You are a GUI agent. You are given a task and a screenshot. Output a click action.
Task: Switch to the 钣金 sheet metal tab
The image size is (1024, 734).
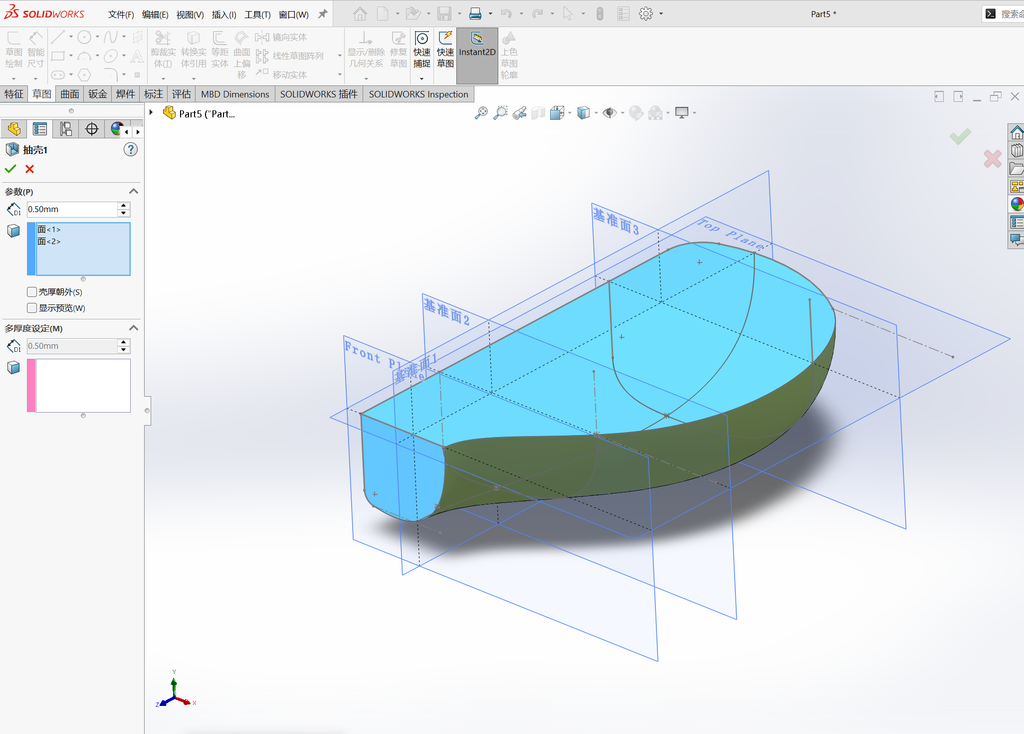(x=97, y=94)
